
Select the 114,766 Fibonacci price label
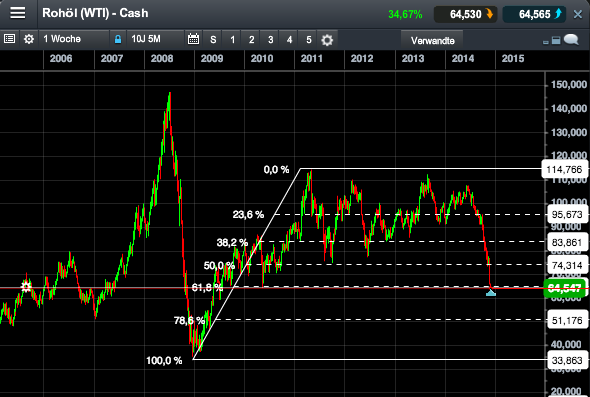pyautogui.click(x=564, y=169)
